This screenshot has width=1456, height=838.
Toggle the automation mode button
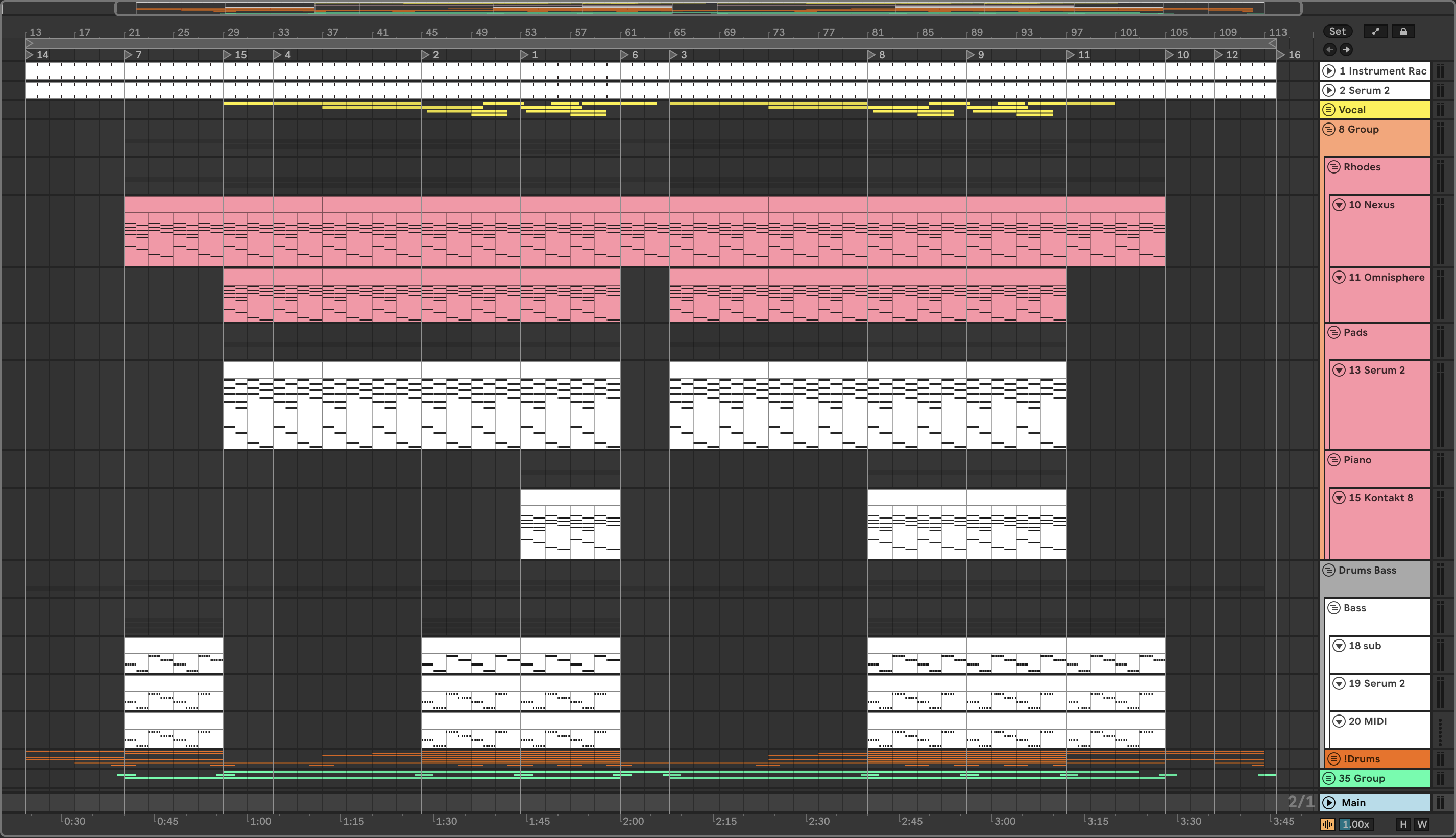tap(1375, 31)
